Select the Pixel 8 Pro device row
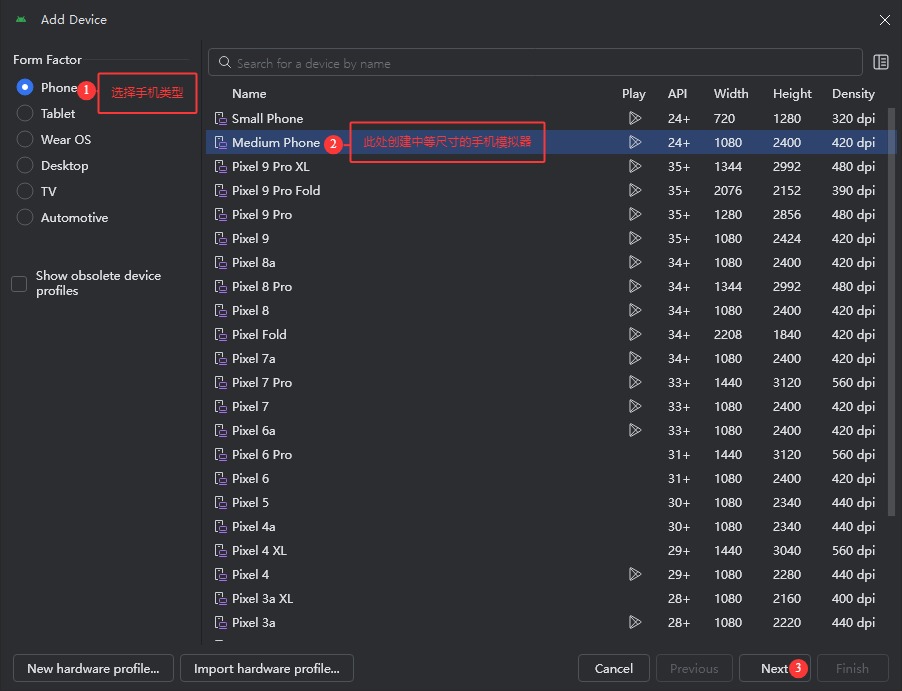902x691 pixels. click(551, 287)
